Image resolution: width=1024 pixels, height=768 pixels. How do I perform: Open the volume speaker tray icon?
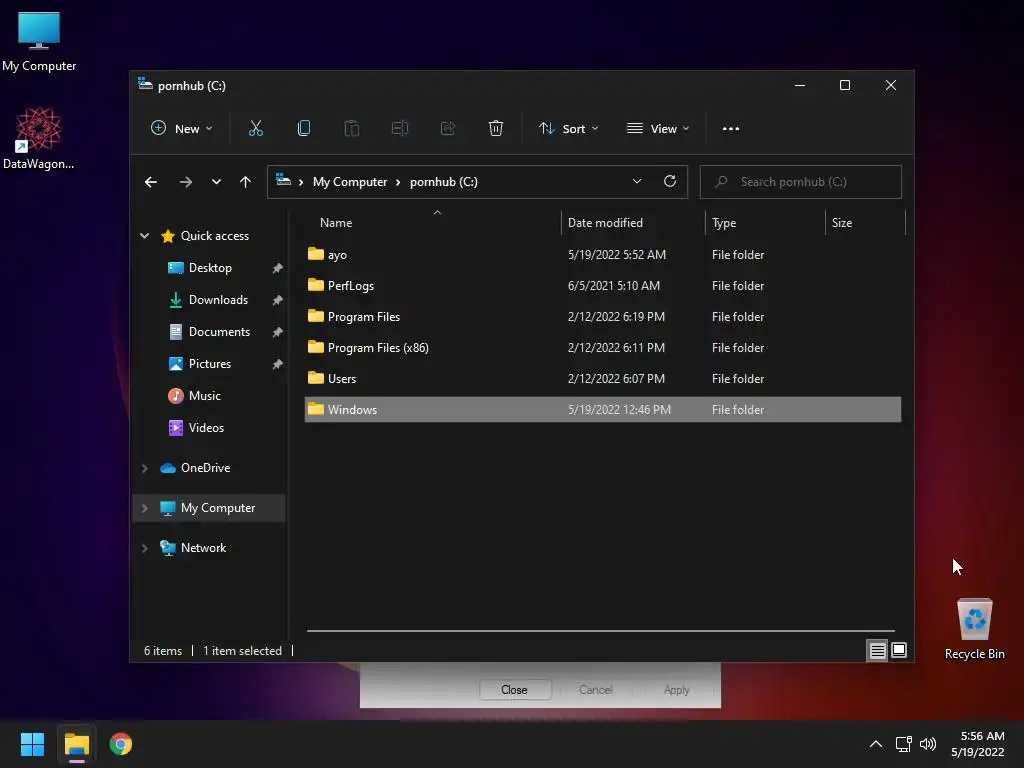tap(927, 744)
